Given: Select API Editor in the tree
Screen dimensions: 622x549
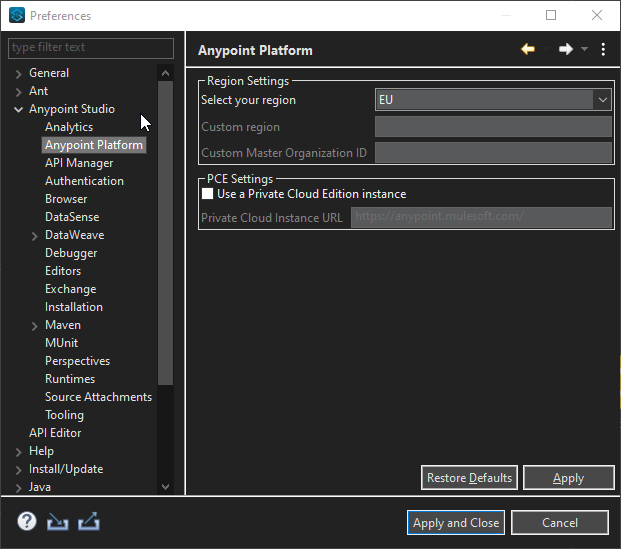Looking at the screenshot, I should coord(55,433).
